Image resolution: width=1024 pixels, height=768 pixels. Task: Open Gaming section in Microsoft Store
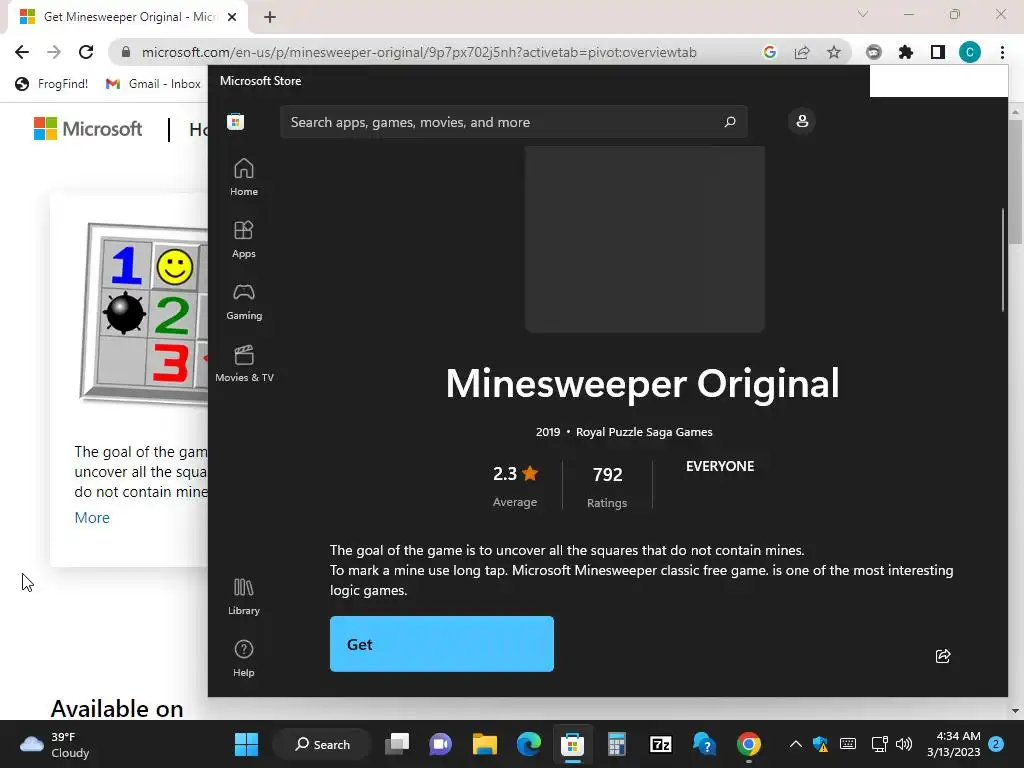click(244, 301)
